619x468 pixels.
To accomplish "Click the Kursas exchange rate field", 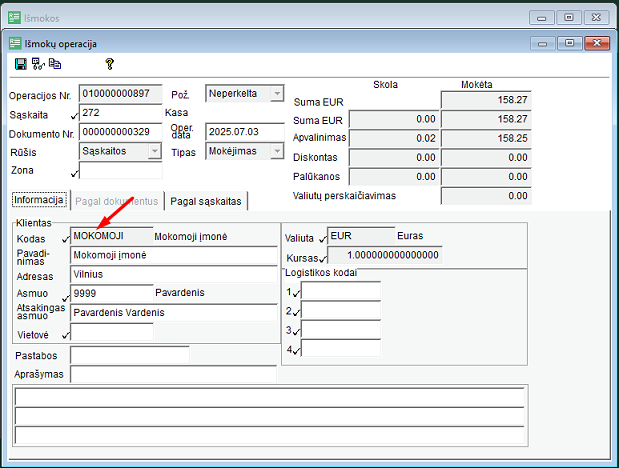I will coord(385,255).
